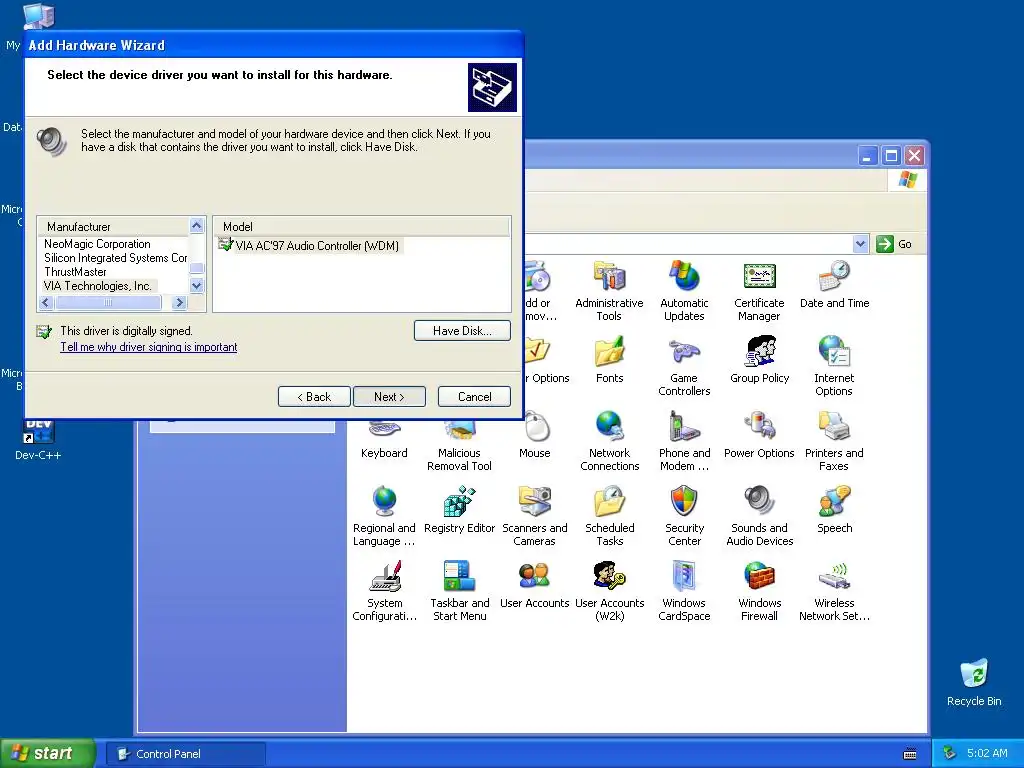Screen dimensions: 1024x768
Task: Click Next button in wizard
Action: 389,396
